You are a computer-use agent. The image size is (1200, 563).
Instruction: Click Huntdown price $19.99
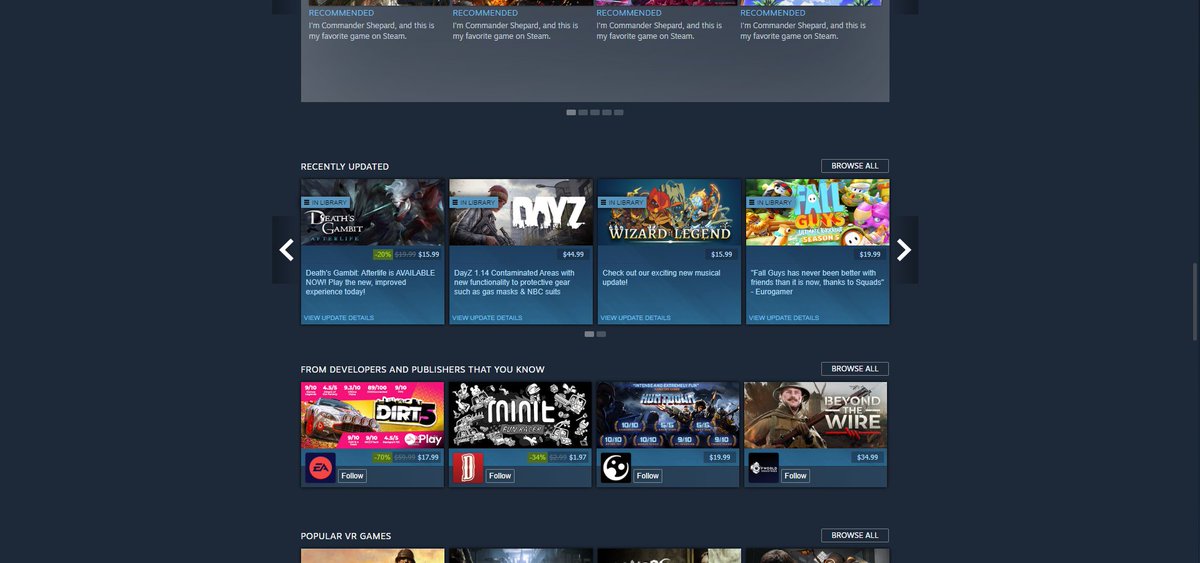(x=720, y=457)
